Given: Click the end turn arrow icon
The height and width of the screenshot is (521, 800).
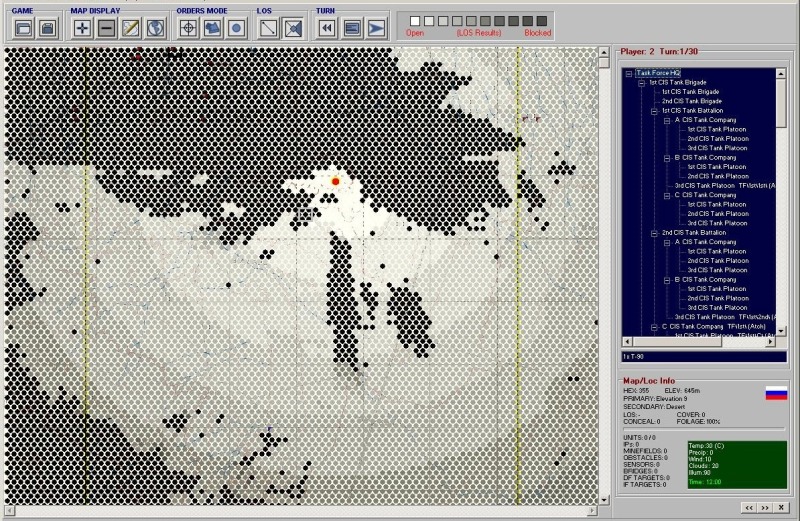Looking at the screenshot, I should 375,28.
